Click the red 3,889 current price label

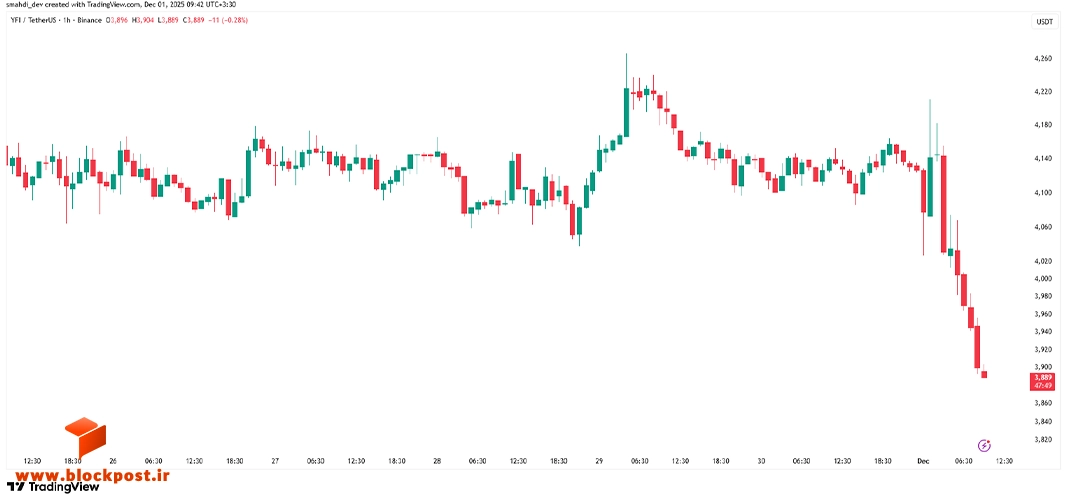tap(1044, 377)
